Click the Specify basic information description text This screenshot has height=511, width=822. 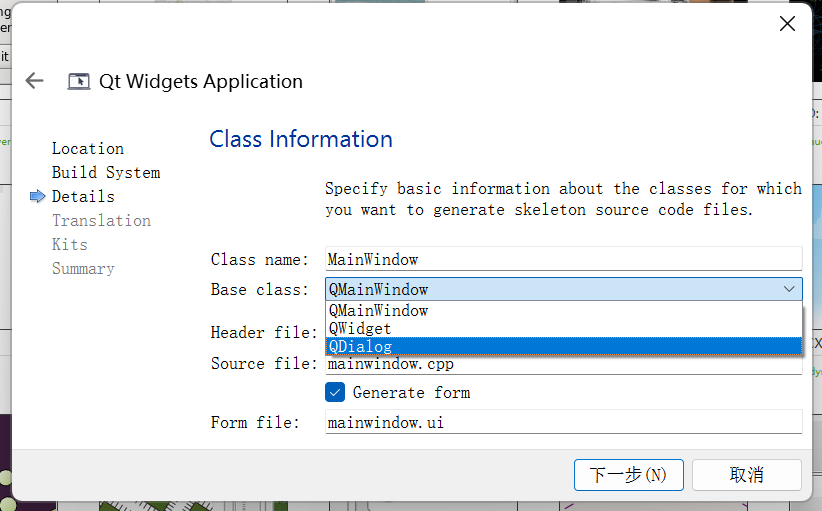coord(564,199)
